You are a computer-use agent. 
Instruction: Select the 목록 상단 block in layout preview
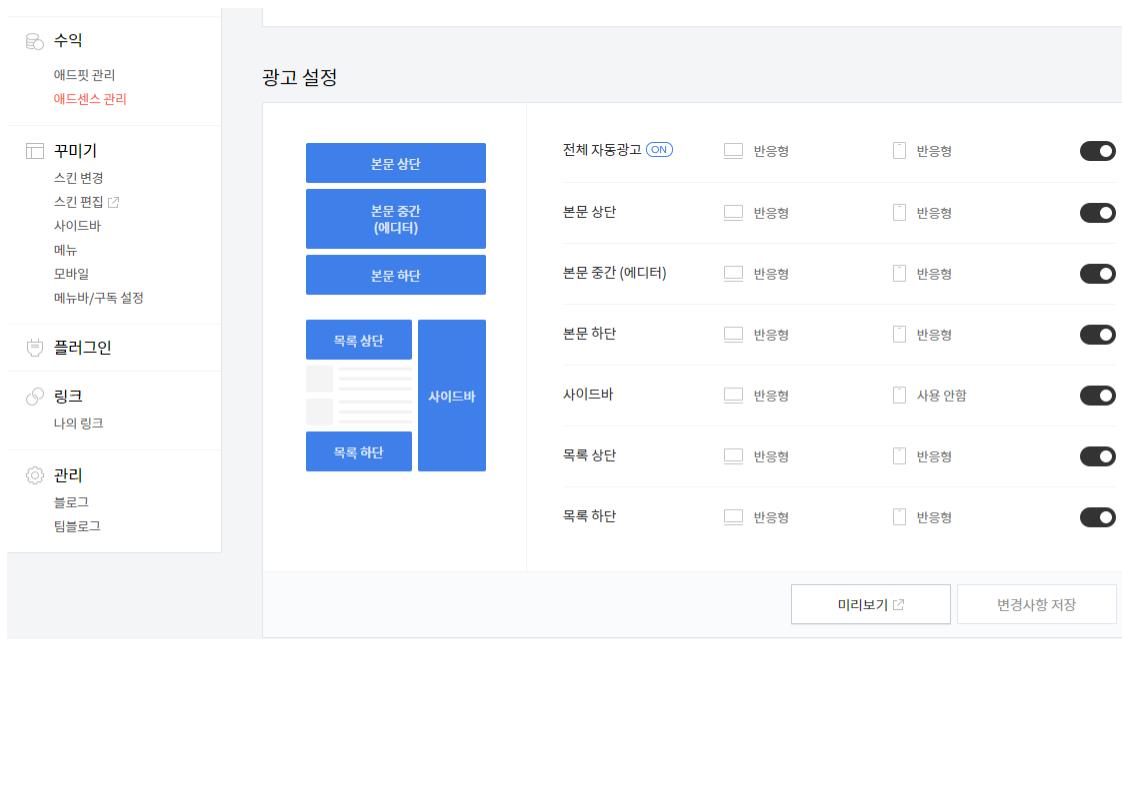click(358, 340)
